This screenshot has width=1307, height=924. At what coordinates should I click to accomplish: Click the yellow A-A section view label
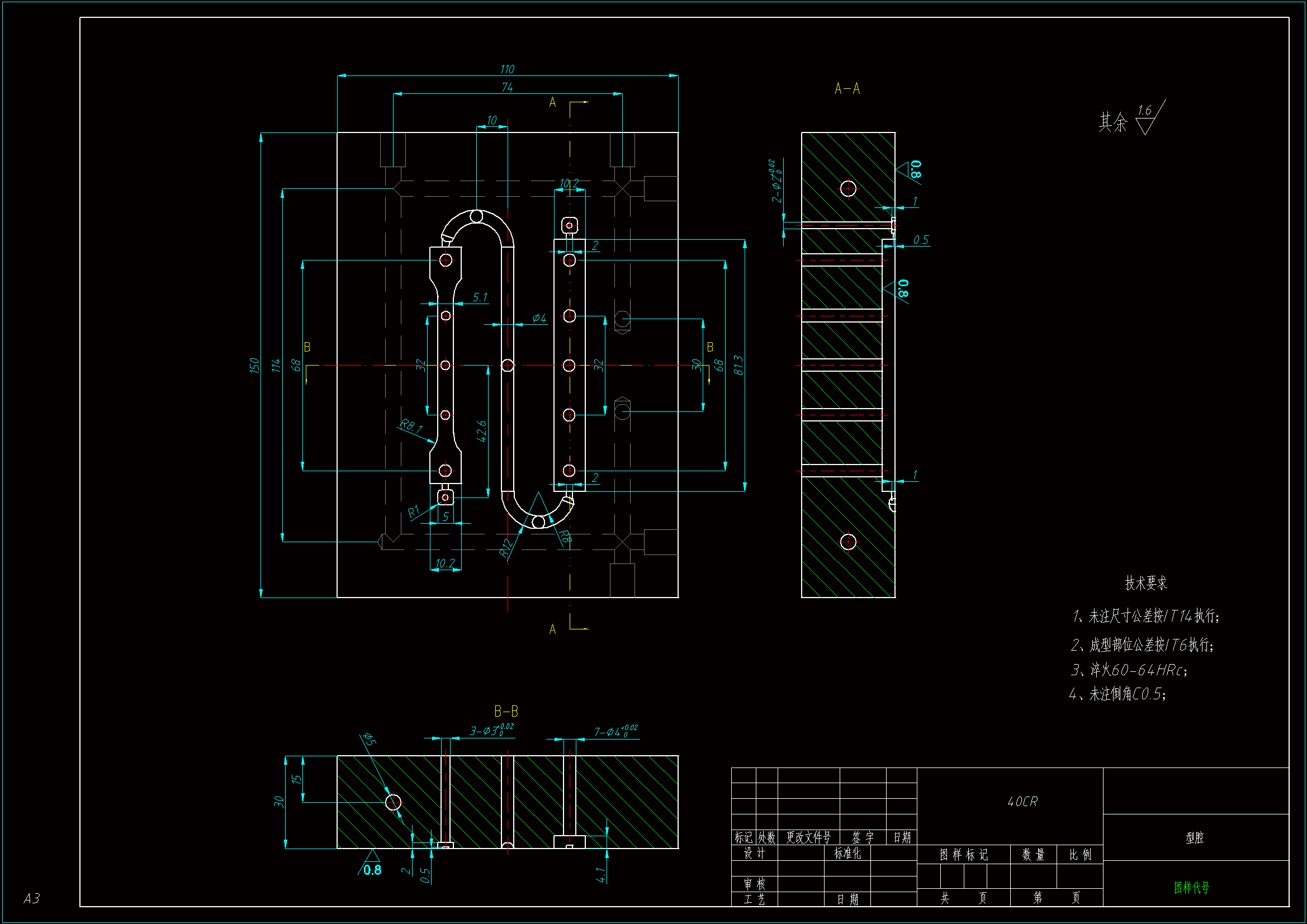[x=846, y=89]
